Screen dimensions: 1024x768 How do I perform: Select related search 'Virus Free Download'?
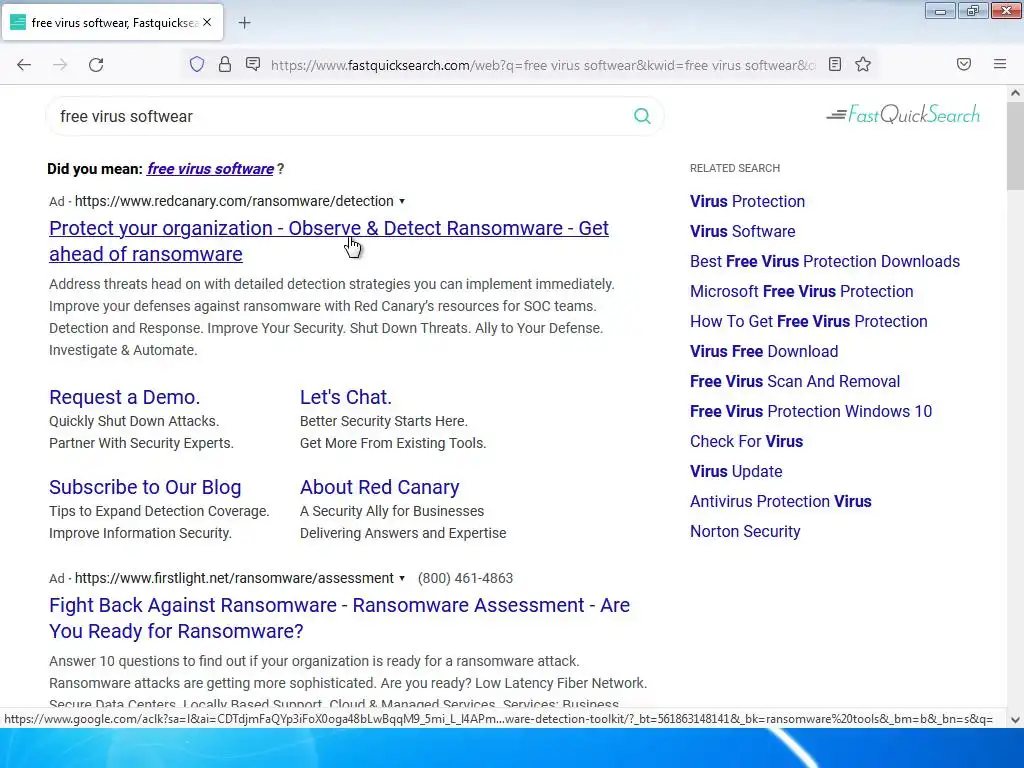coord(764,351)
